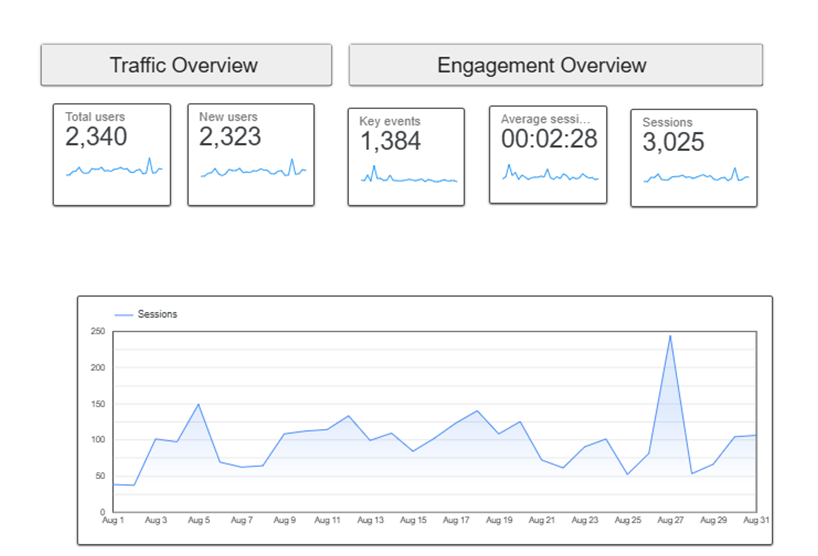Select the Total users scorecard

112,154
